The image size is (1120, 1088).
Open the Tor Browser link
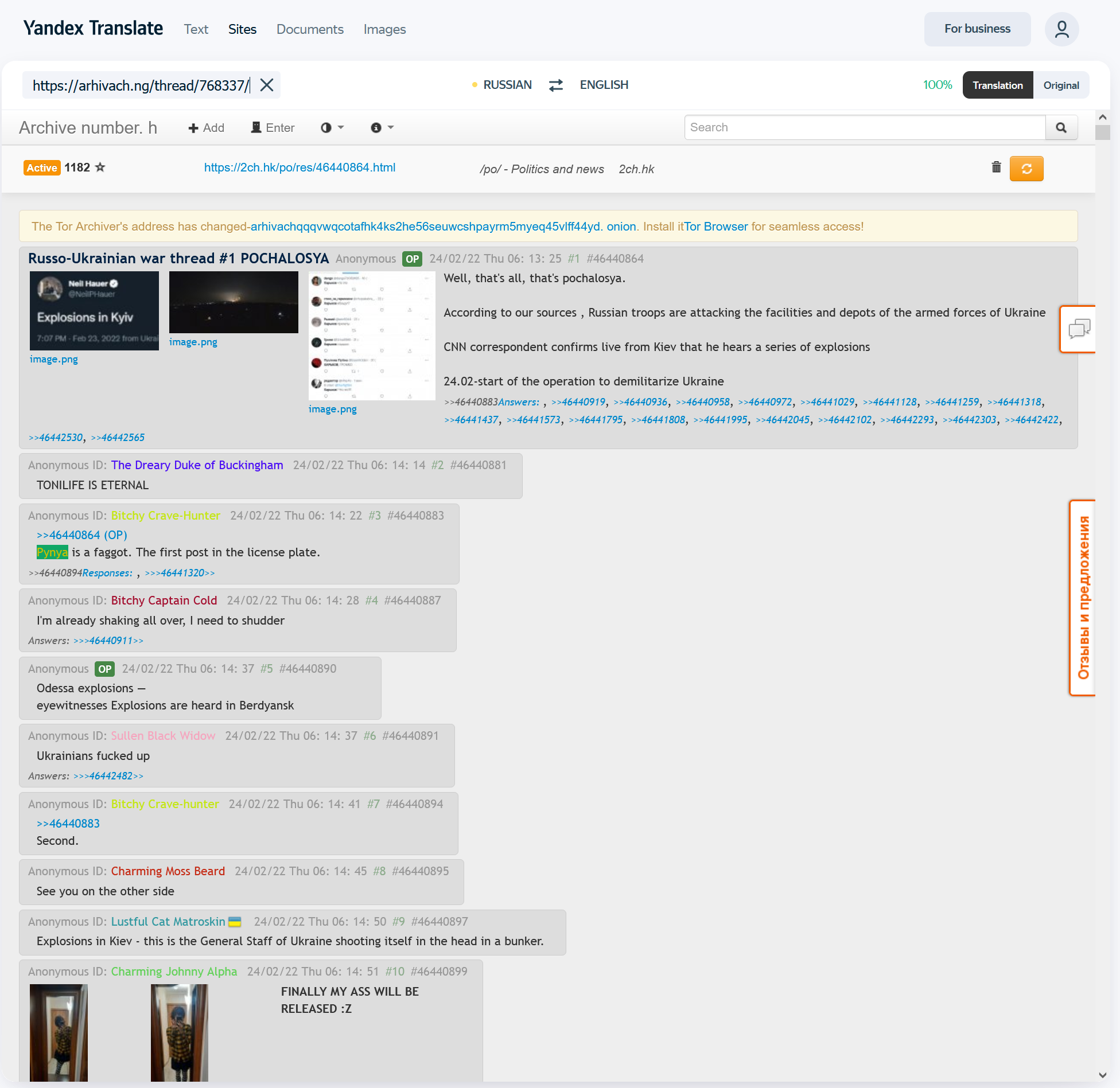(x=716, y=227)
